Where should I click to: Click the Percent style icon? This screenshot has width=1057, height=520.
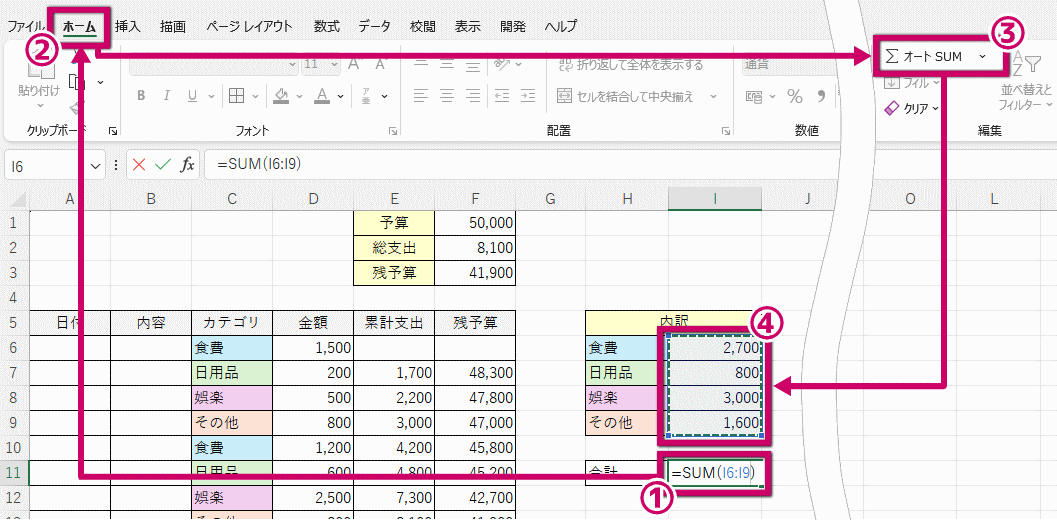pos(795,96)
